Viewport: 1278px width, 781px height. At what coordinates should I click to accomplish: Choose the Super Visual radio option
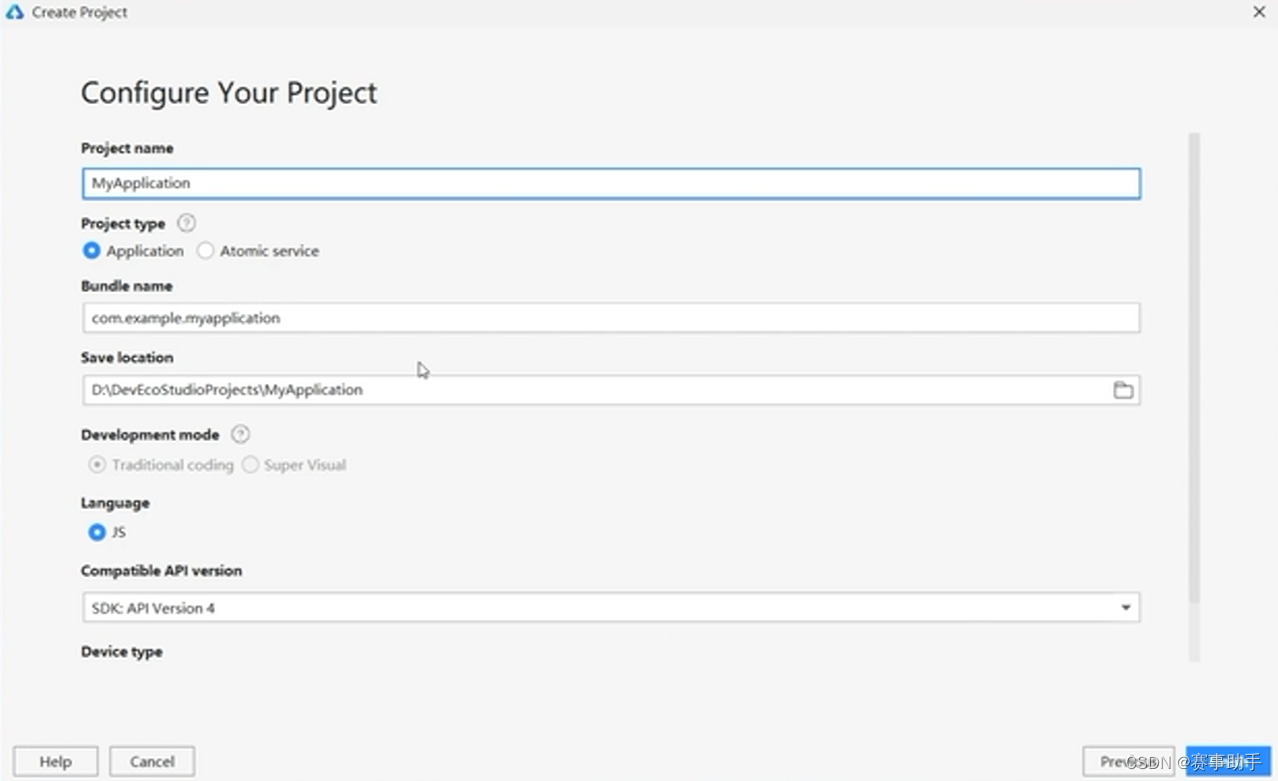(x=250, y=465)
